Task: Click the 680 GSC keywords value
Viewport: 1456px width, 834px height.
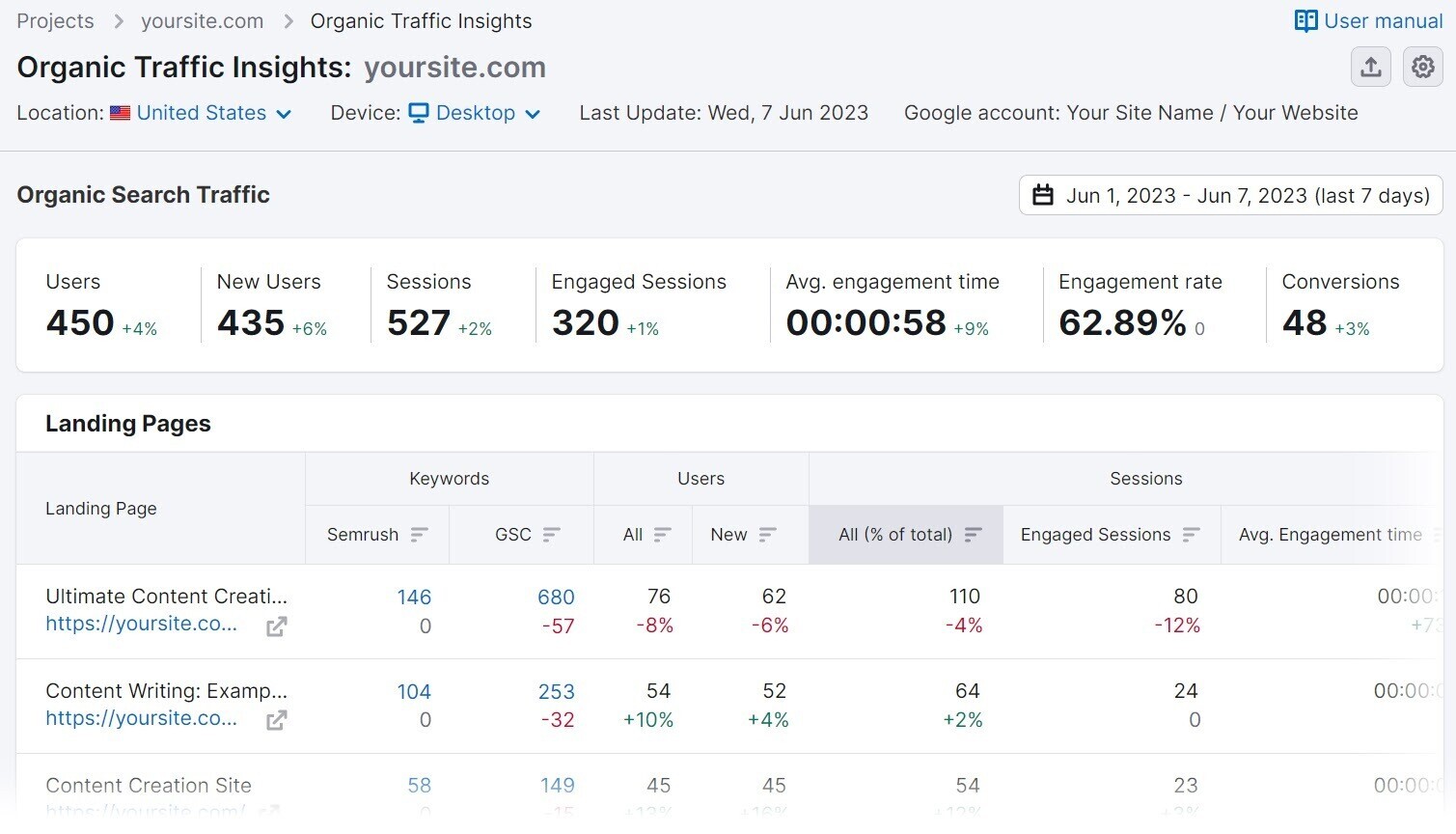Action: coord(556,598)
